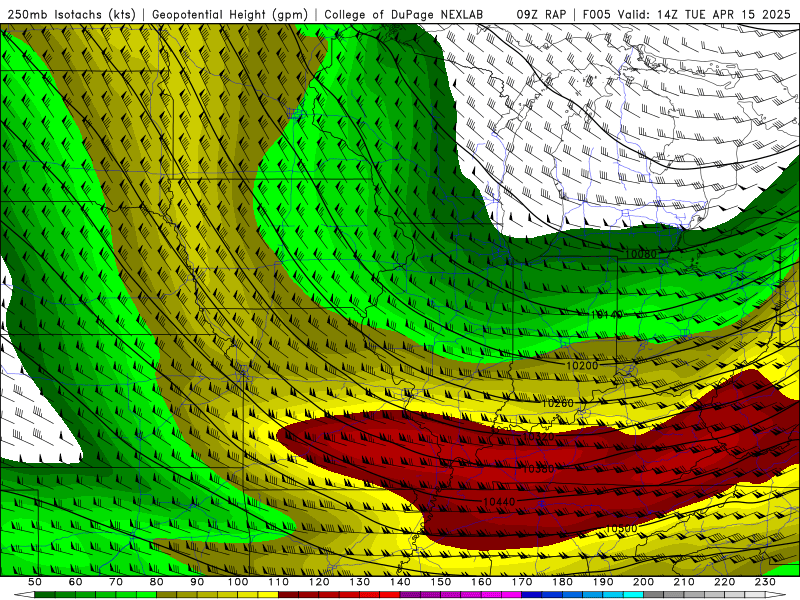Click the 180 value on the color scale

click(563, 582)
